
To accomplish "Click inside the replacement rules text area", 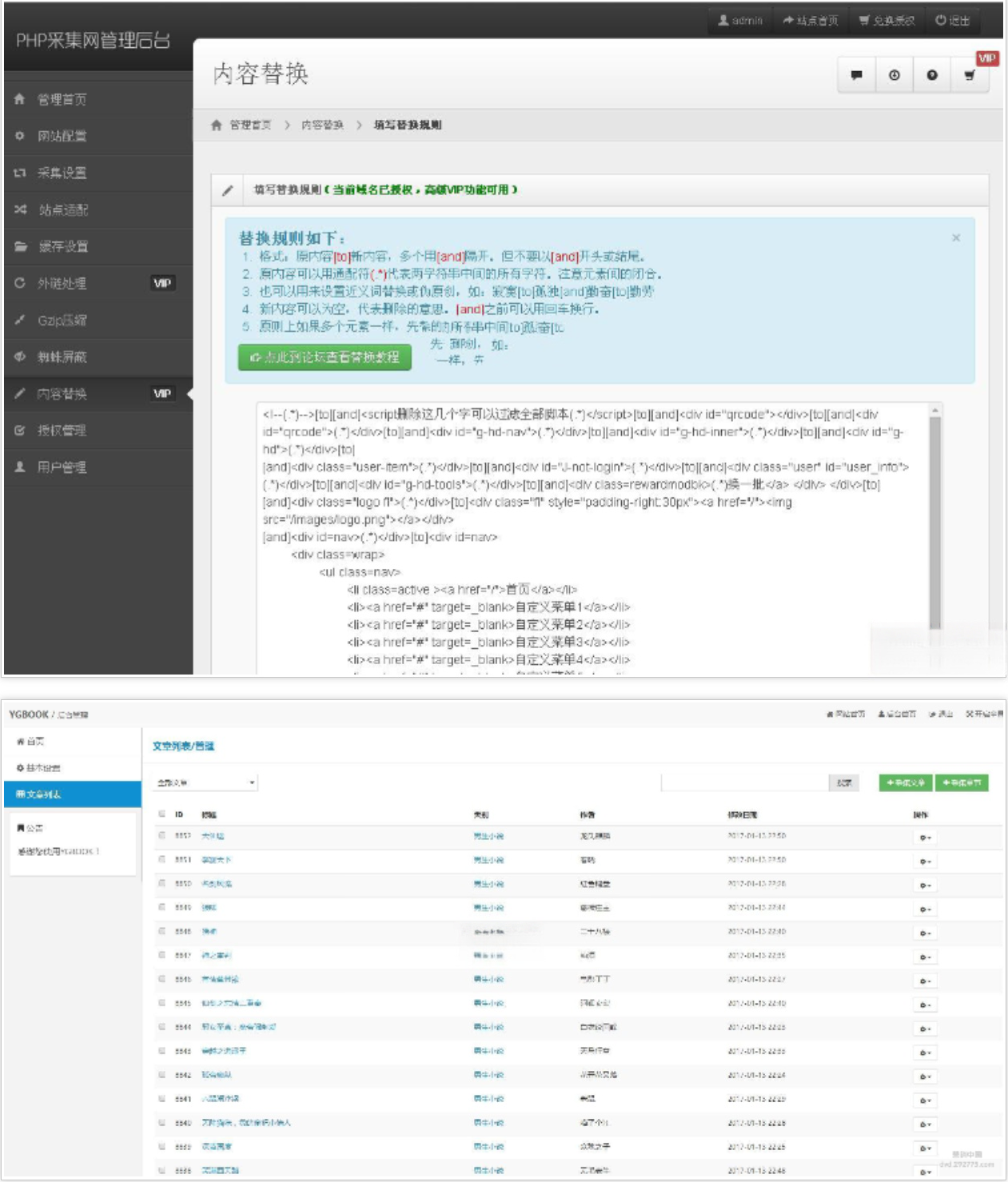I will tap(592, 539).
